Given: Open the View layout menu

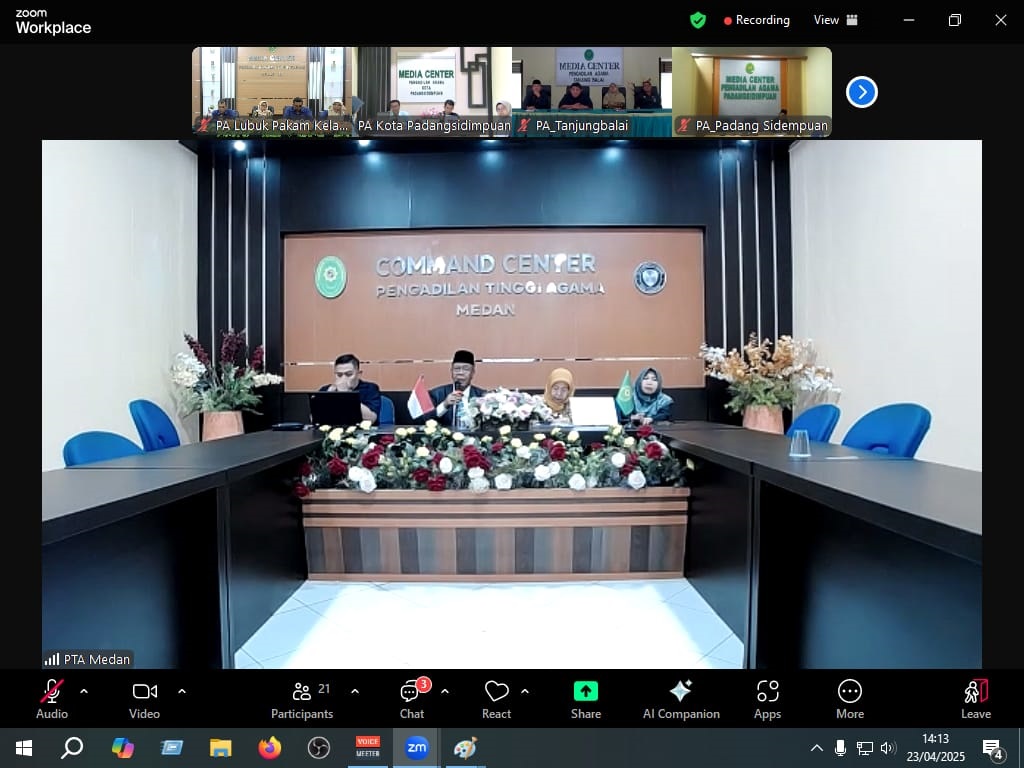Looking at the screenshot, I should (835, 20).
